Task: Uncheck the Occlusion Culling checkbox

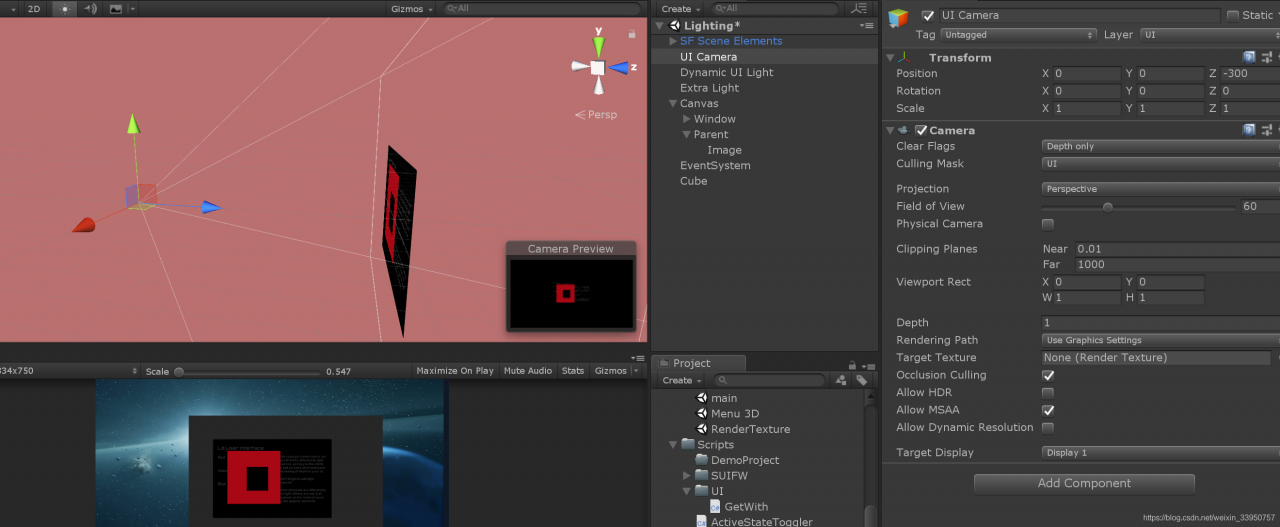Action: [x=1048, y=375]
